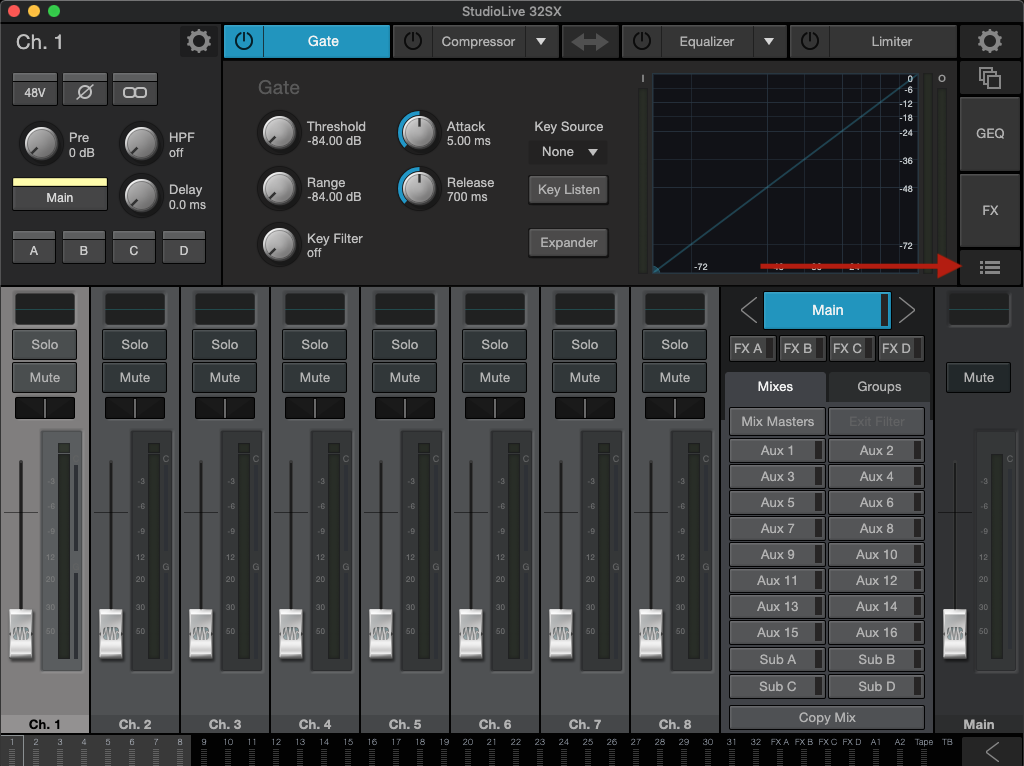1024x766 pixels.
Task: Switch to the Limiter tab
Action: coord(891,41)
